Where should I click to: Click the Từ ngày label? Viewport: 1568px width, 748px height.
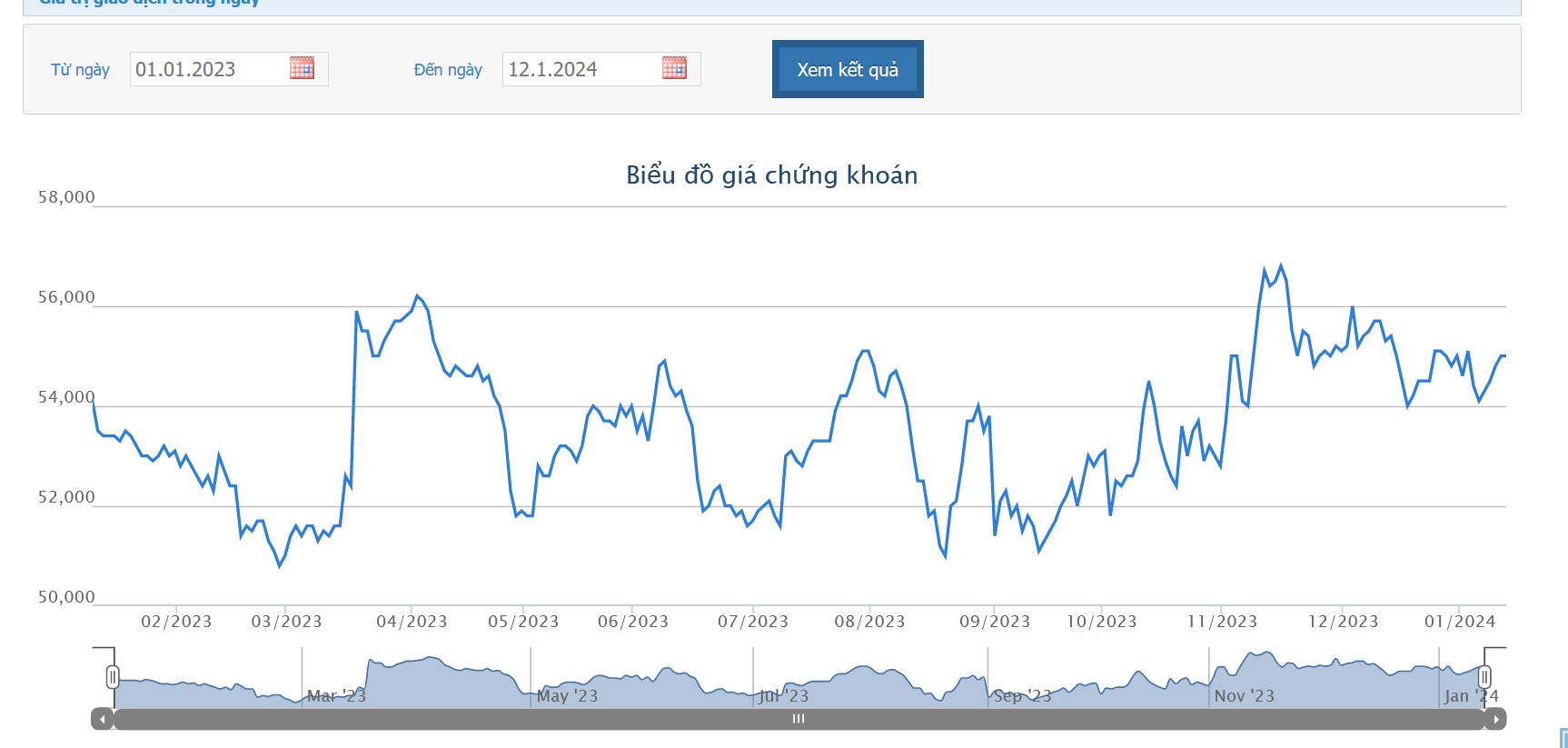80,70
